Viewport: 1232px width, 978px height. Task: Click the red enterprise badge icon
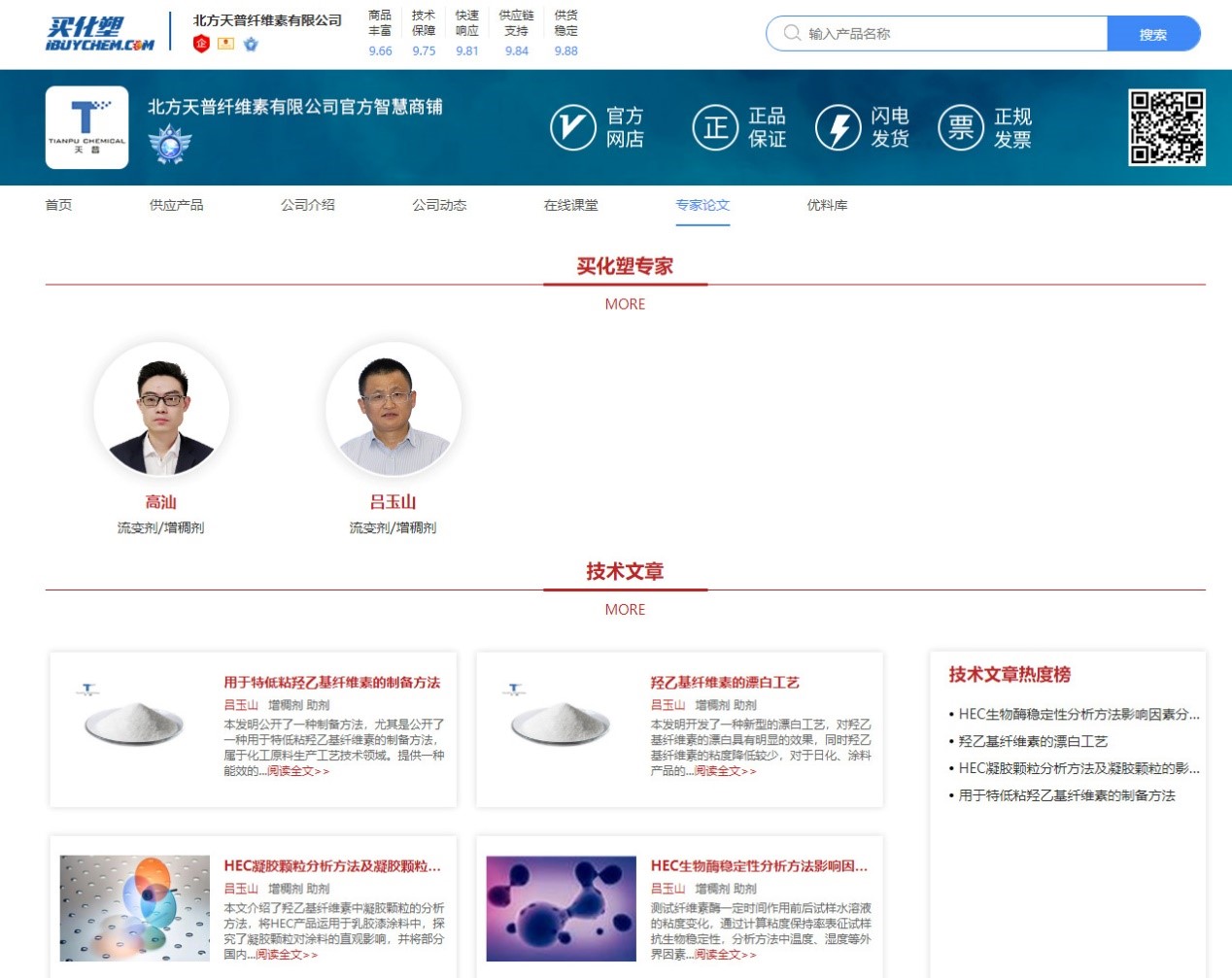pyautogui.click(x=201, y=44)
